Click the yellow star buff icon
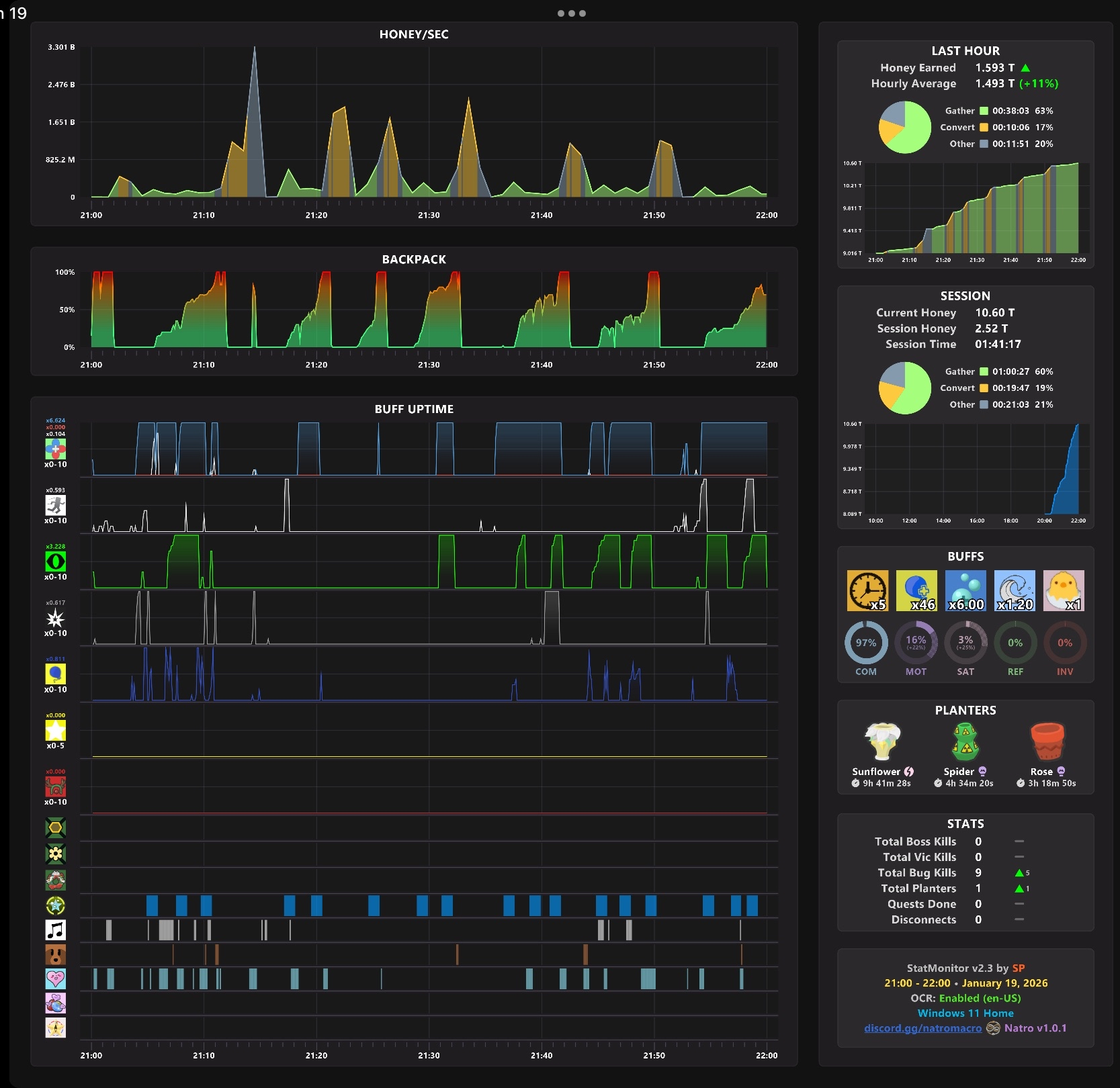 pos(56,730)
